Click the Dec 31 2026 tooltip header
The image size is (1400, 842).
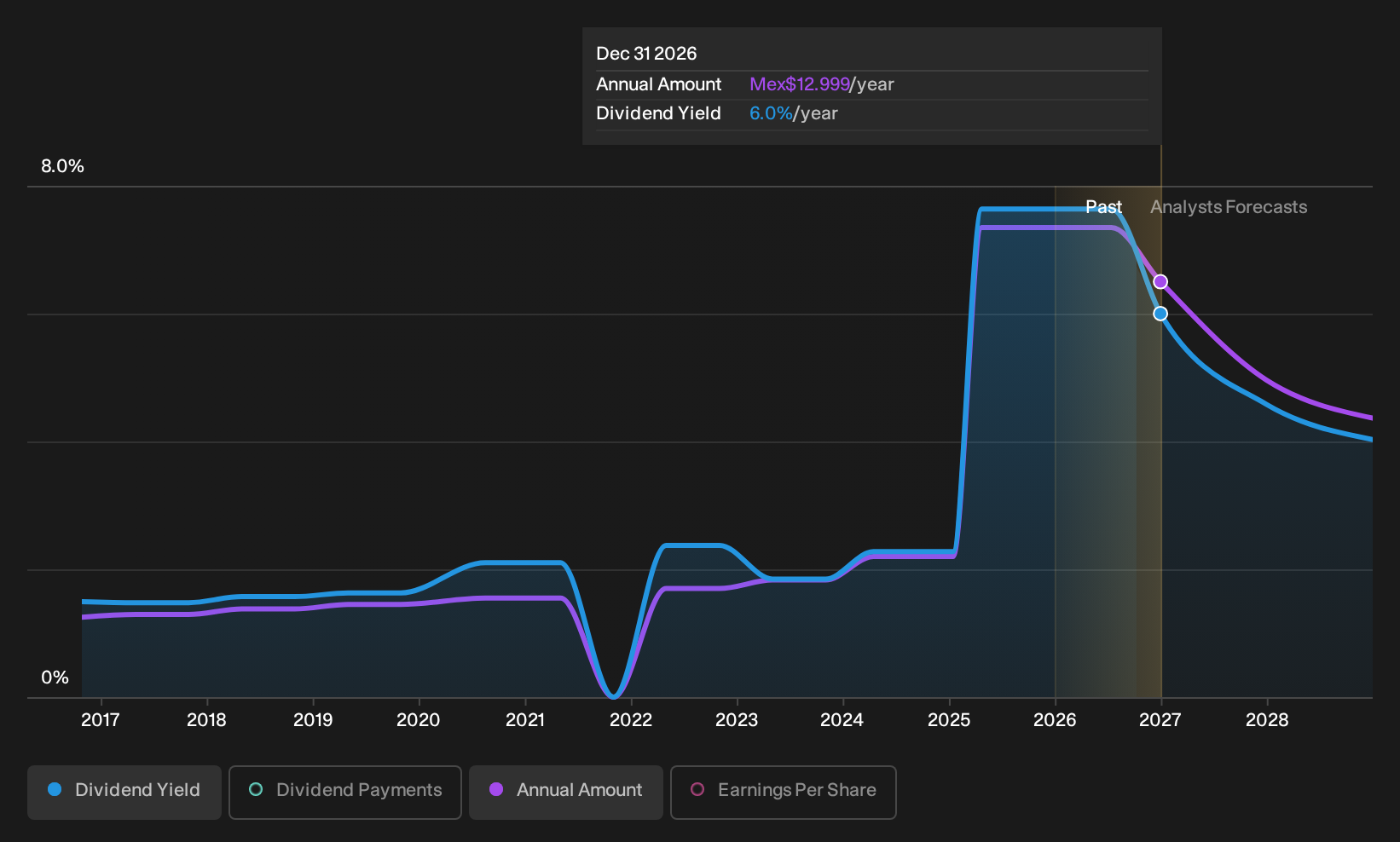pos(646,54)
